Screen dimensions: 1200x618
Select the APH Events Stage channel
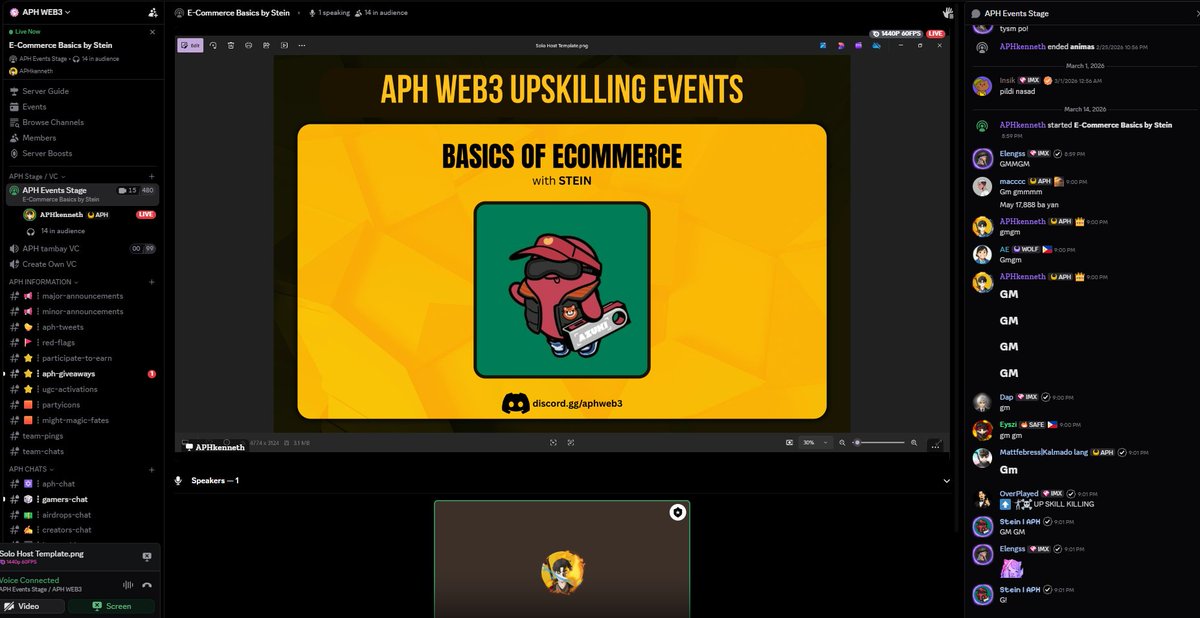click(x=81, y=194)
